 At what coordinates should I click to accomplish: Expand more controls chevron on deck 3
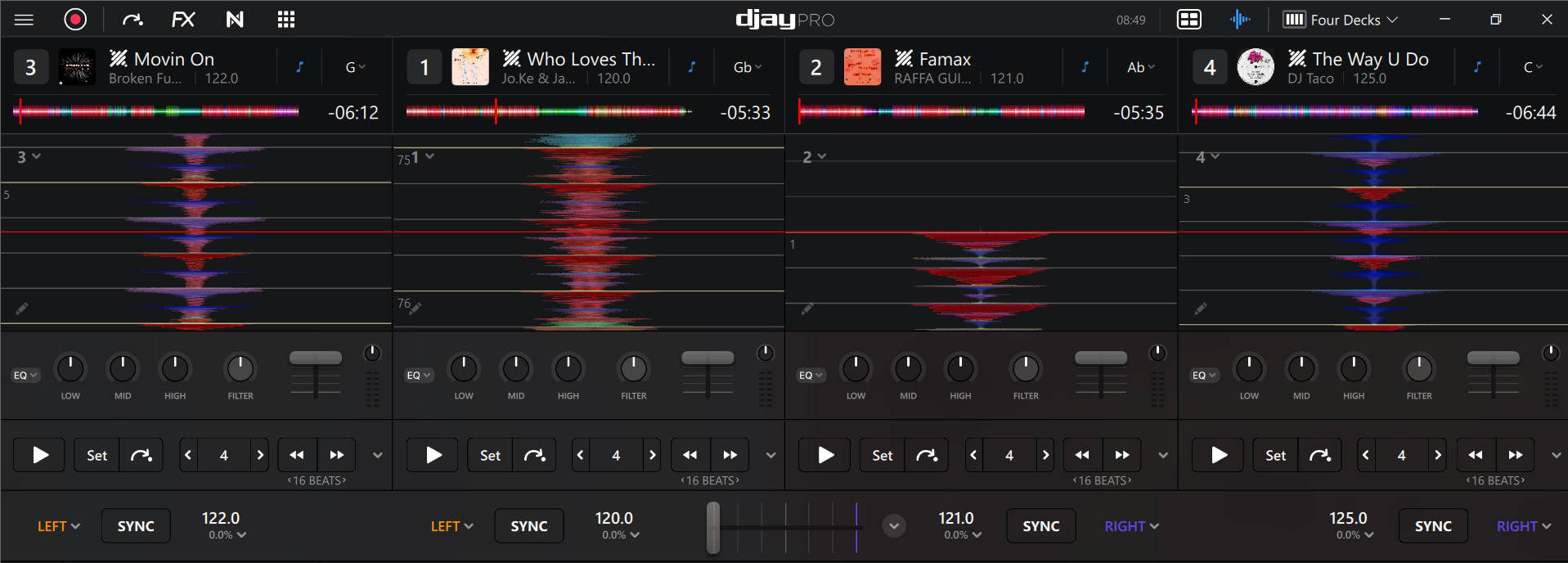tap(378, 455)
